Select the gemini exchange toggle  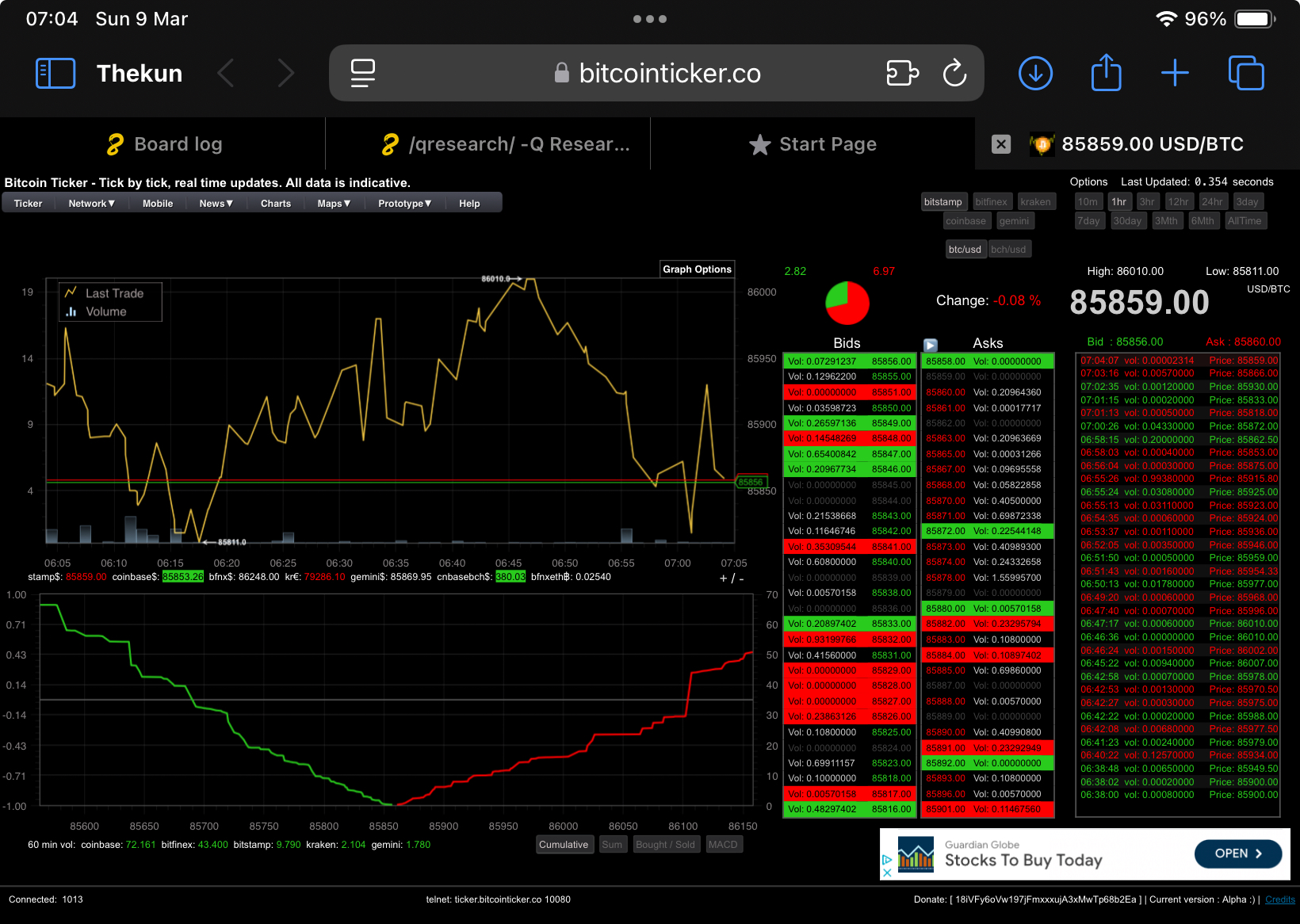click(1014, 221)
